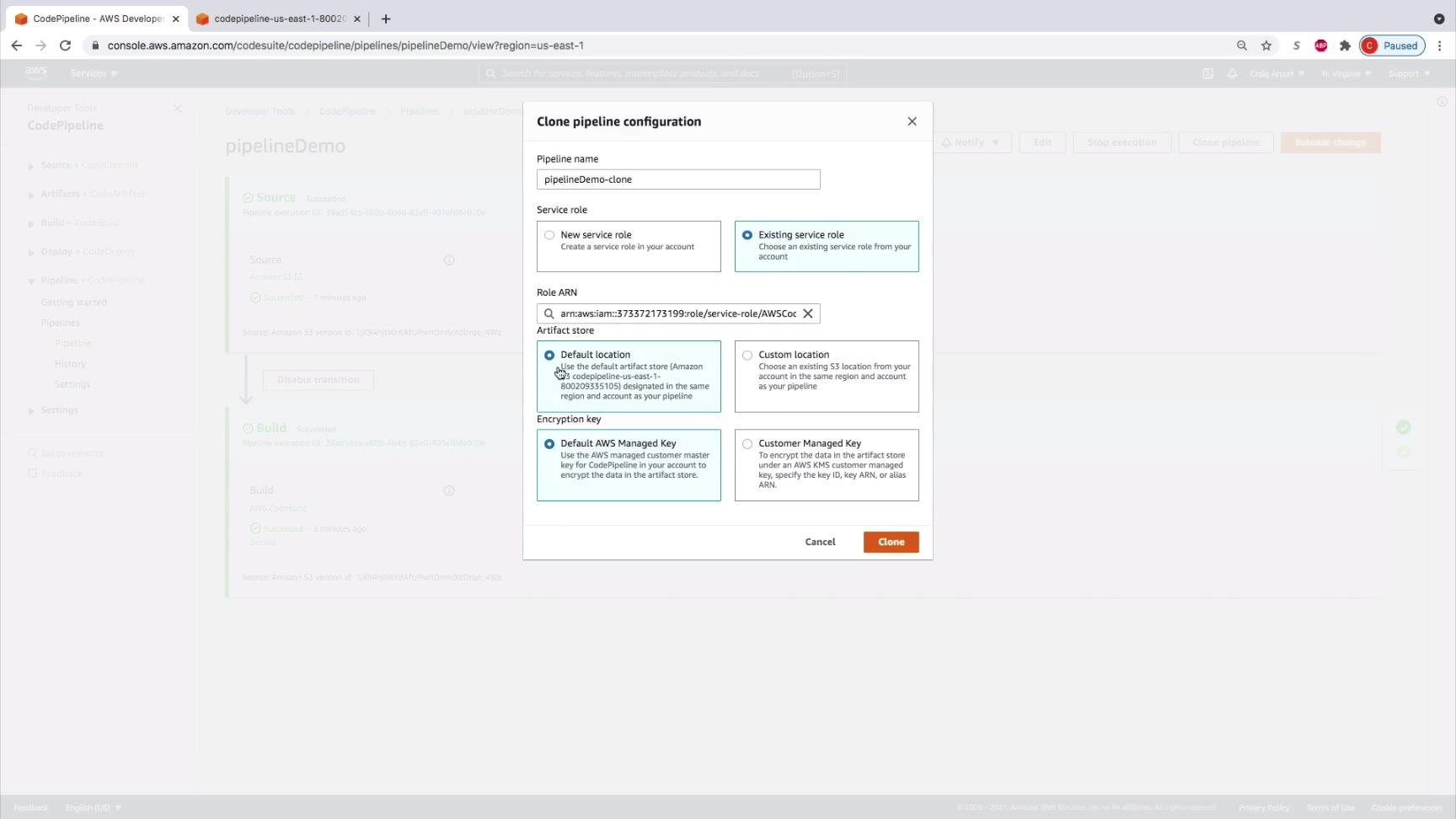
Task: Go back in browser history
Action: (x=17, y=45)
